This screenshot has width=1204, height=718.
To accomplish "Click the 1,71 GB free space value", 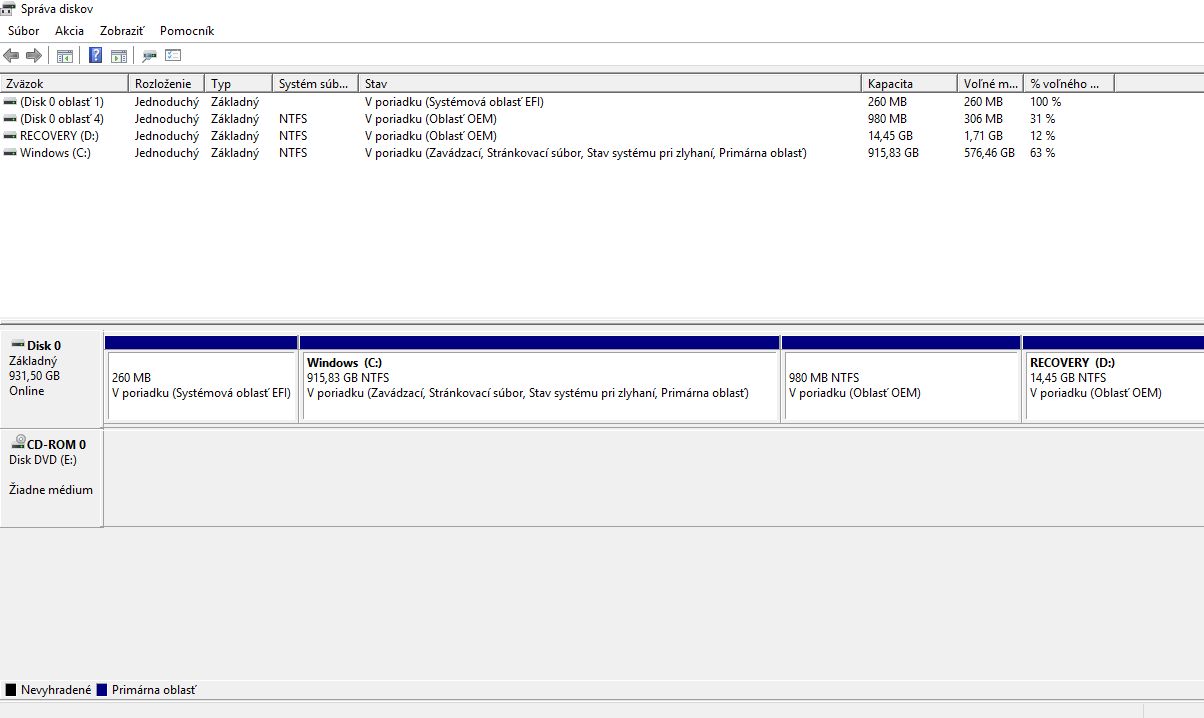I will (x=983, y=136).
